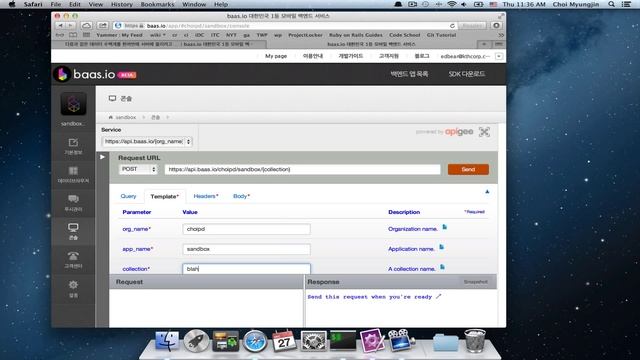Select the Template tab
The height and width of the screenshot is (360, 640).
164,197
